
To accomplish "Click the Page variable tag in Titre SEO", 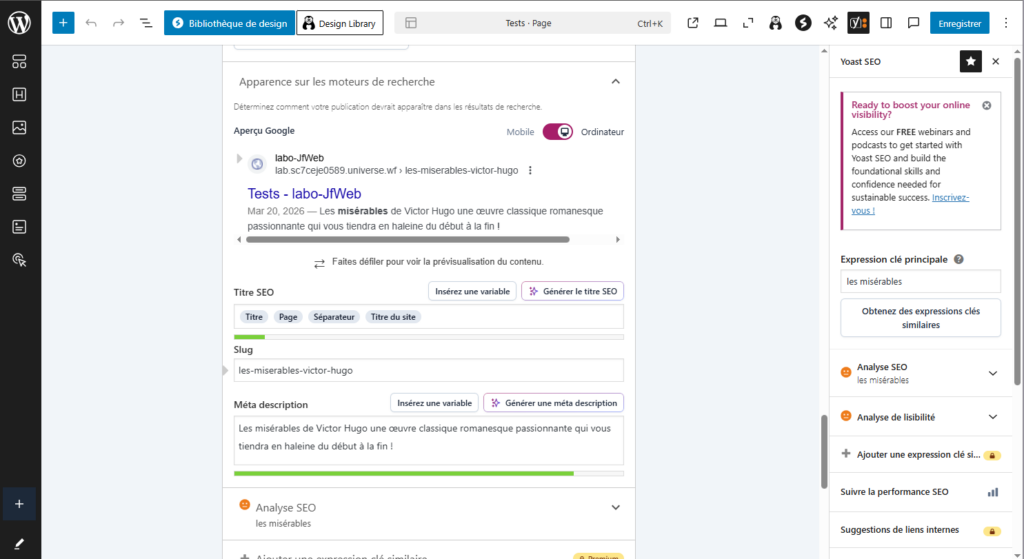I will 288,317.
